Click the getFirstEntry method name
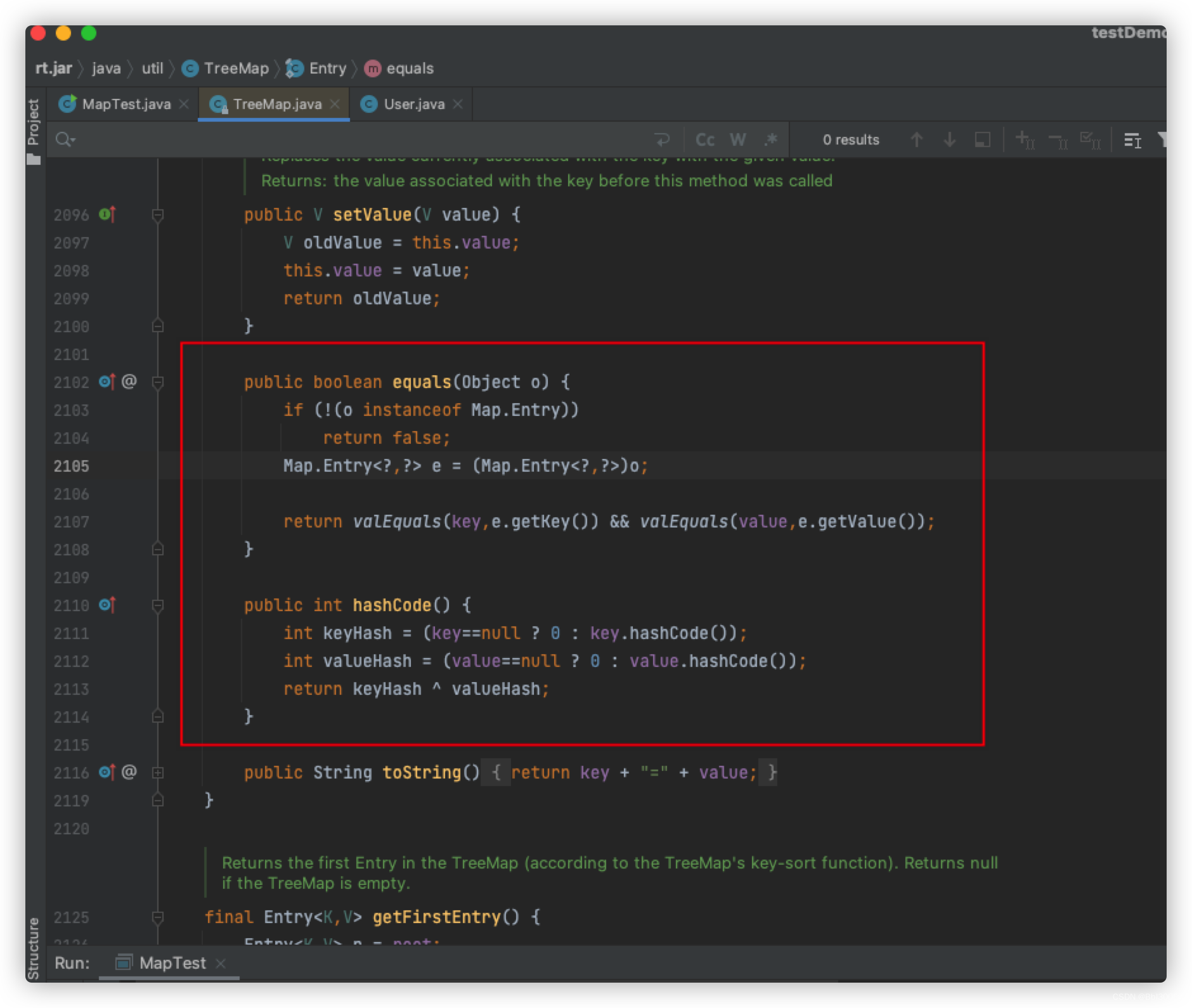1192x1008 pixels. click(x=437, y=917)
